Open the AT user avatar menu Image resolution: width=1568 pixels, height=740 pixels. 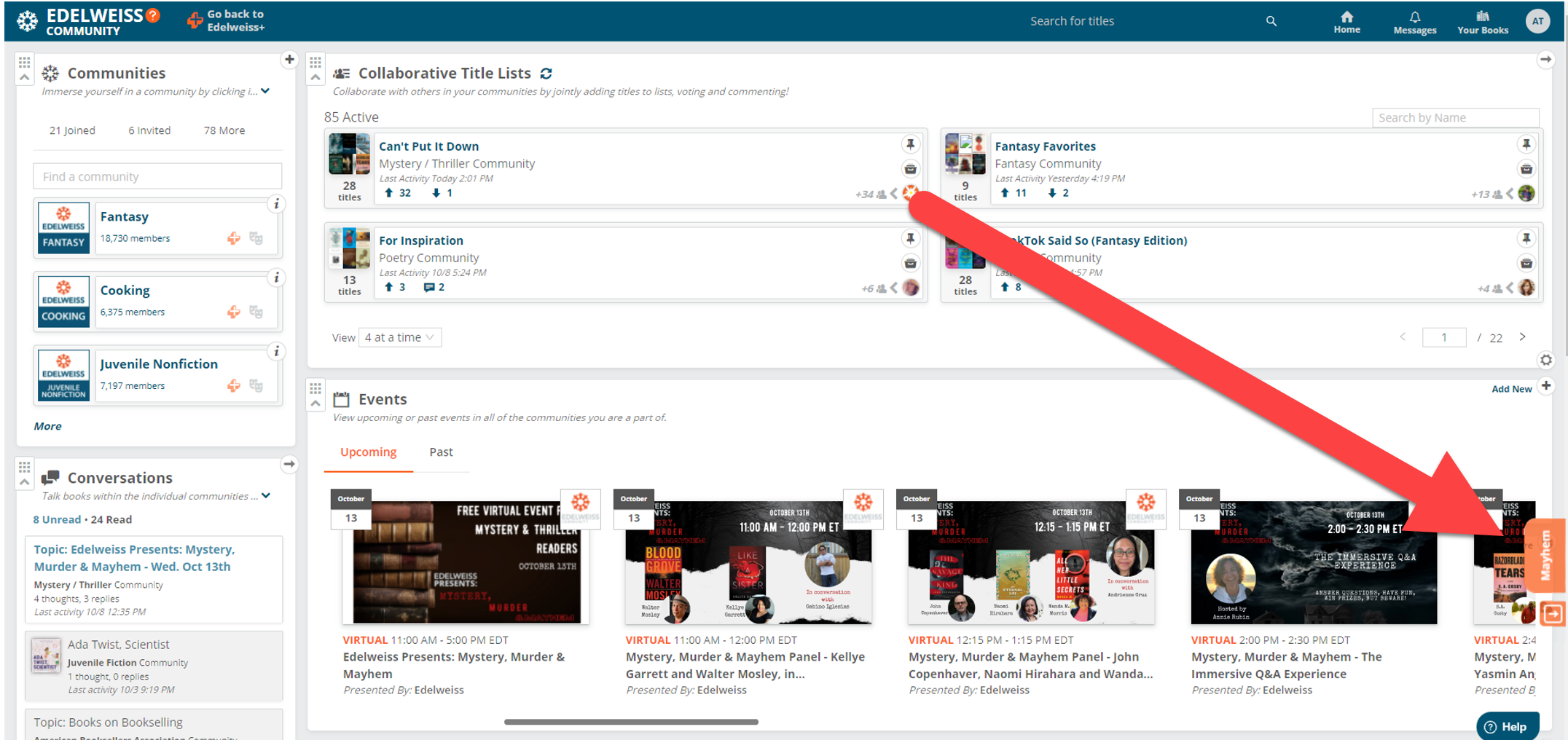[1537, 21]
